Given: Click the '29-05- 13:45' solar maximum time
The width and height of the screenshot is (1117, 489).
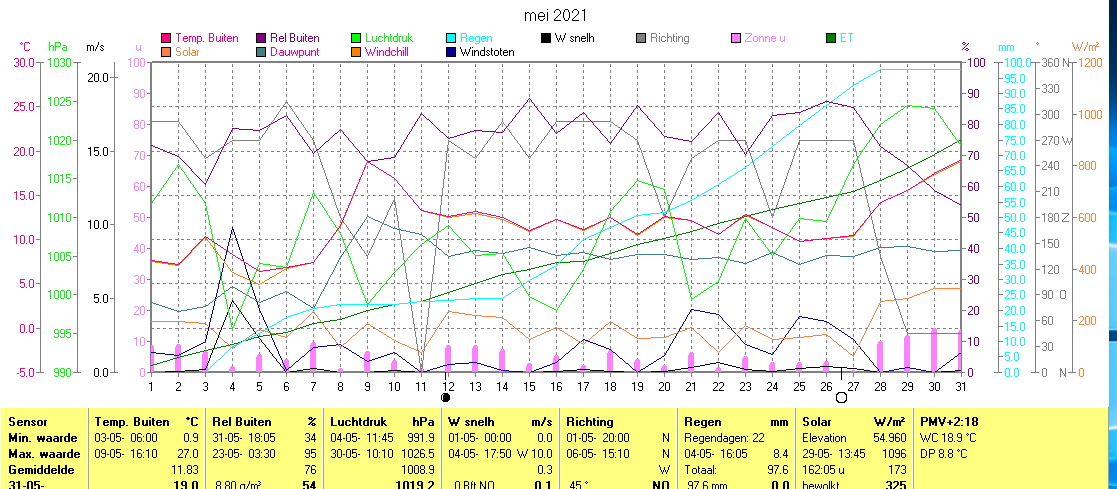Looking at the screenshot, I should click(x=834, y=454).
